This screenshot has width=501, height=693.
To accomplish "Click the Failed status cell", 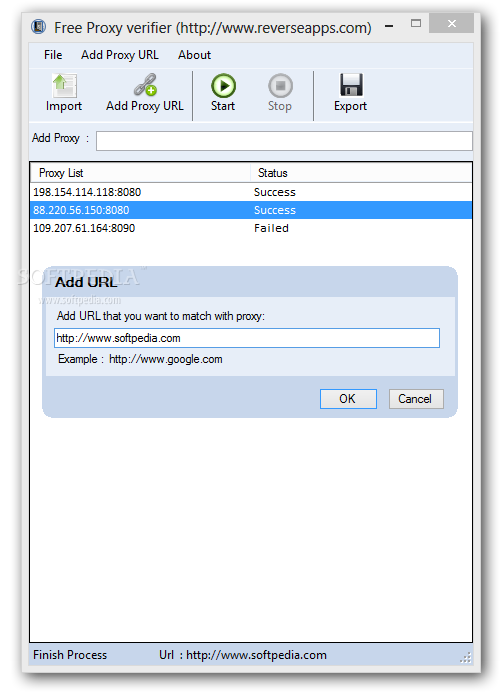I will pyautogui.click(x=271, y=228).
